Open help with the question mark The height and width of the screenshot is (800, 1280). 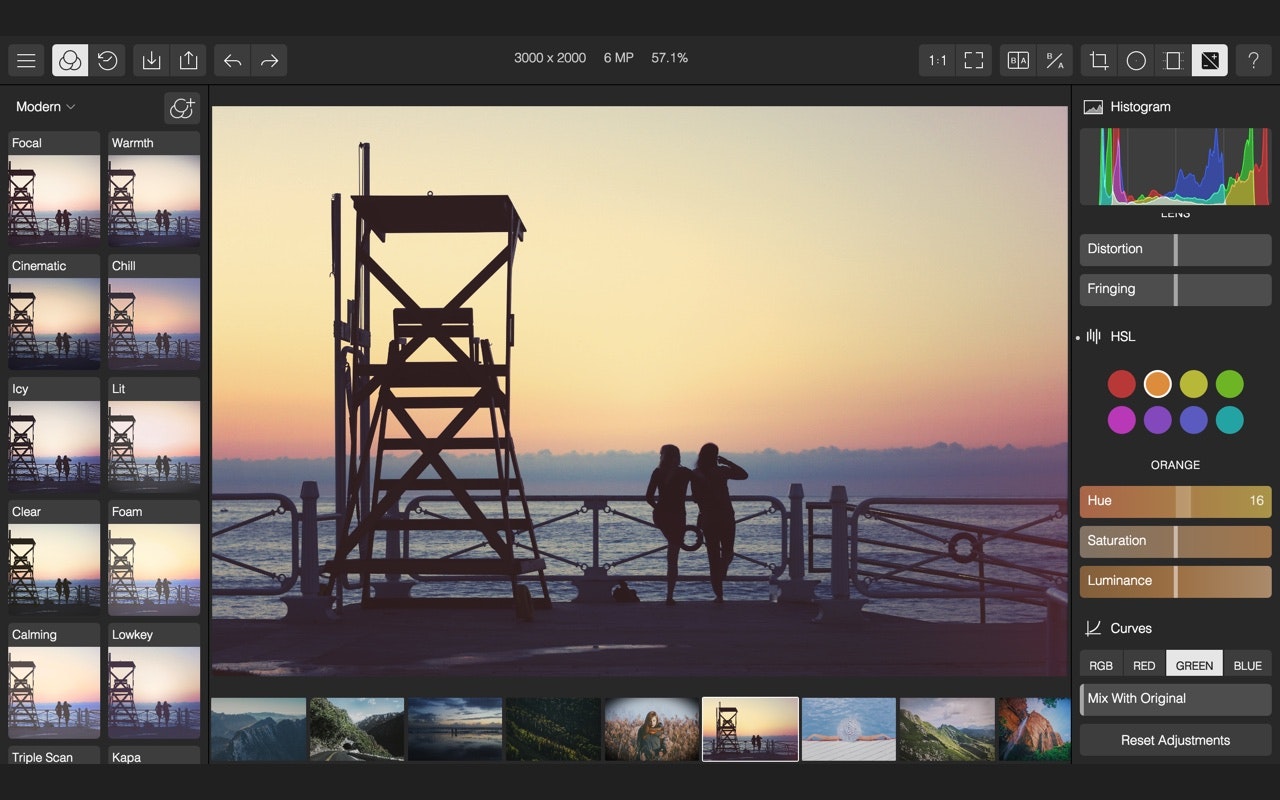[1253, 61]
